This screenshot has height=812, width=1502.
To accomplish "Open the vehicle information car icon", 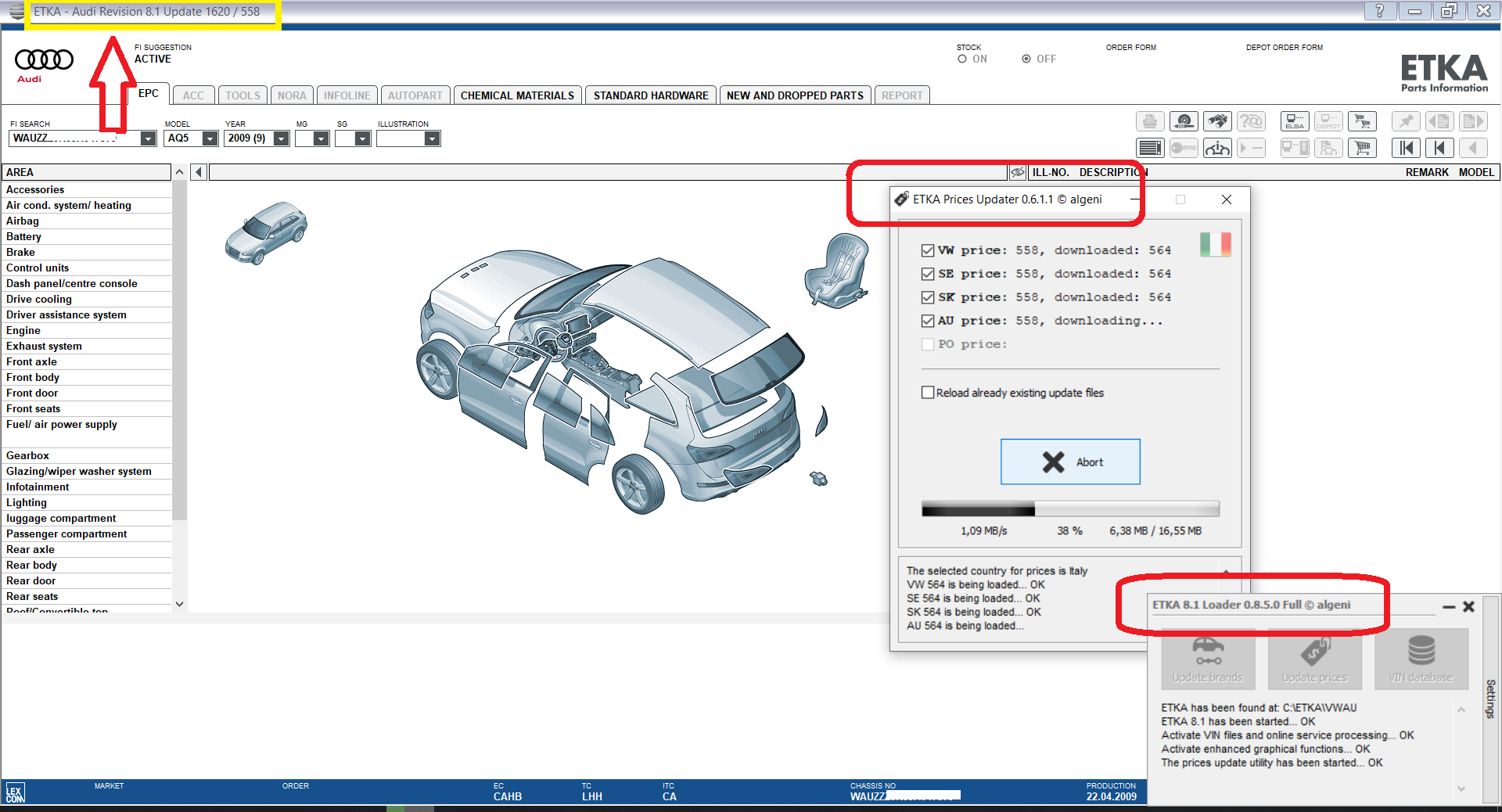I will click(1217, 148).
